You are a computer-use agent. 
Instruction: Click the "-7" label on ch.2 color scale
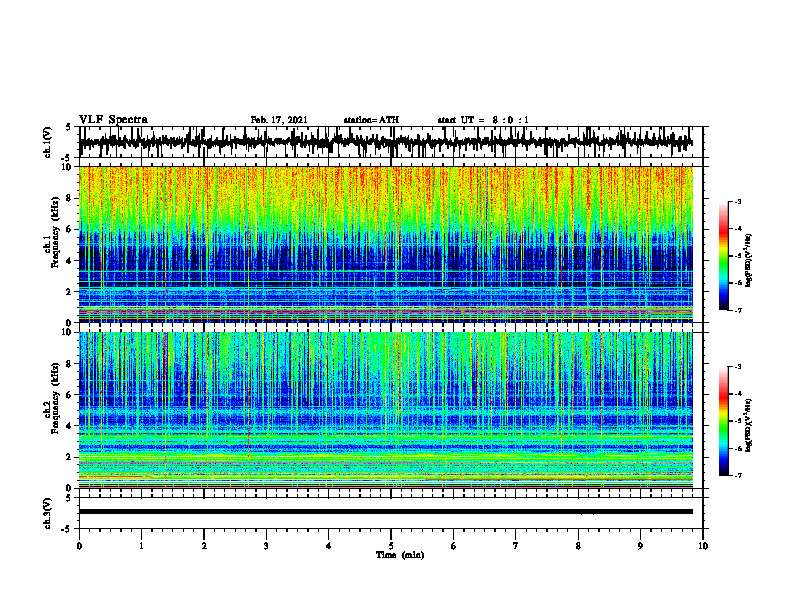click(x=738, y=476)
